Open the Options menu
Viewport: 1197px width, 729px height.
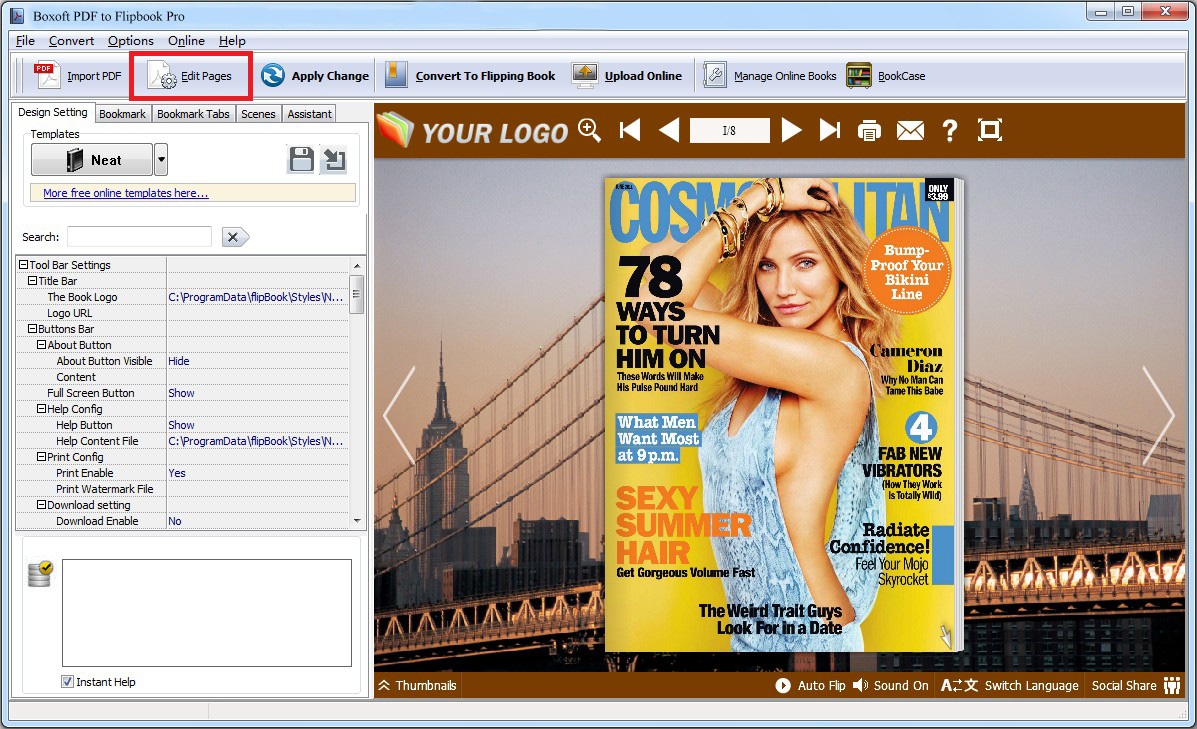point(131,40)
